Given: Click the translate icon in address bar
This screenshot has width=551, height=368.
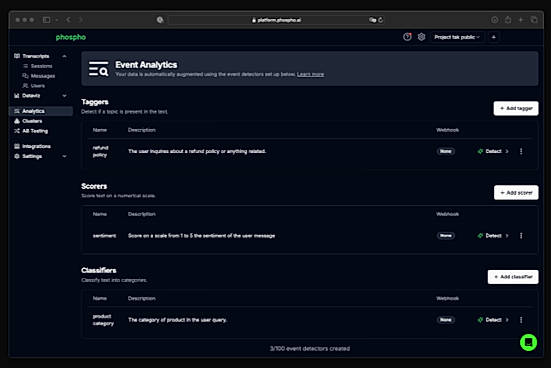Looking at the screenshot, I should (372, 20).
